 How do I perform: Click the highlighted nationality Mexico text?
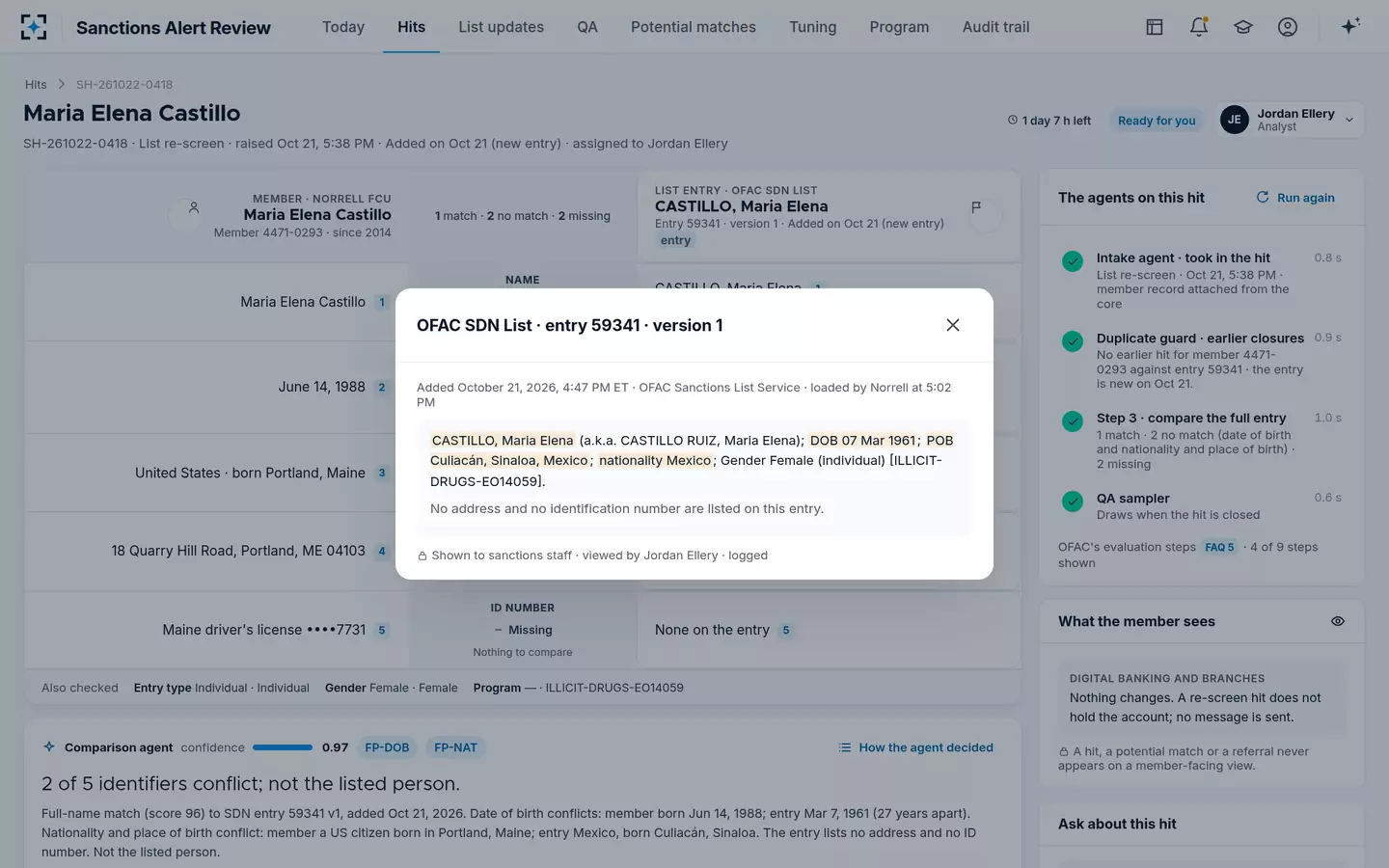pyautogui.click(x=655, y=460)
